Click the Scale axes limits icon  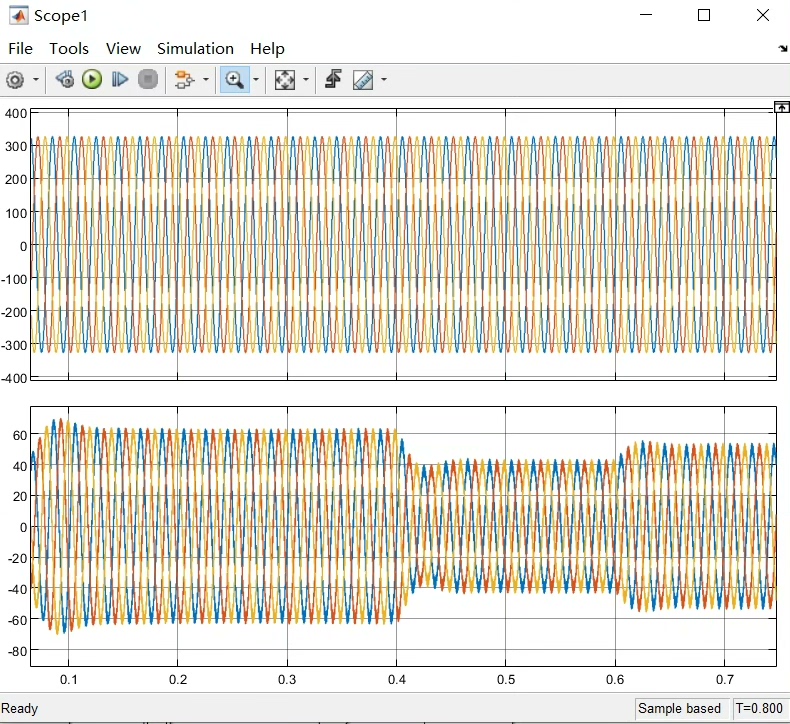pos(285,80)
